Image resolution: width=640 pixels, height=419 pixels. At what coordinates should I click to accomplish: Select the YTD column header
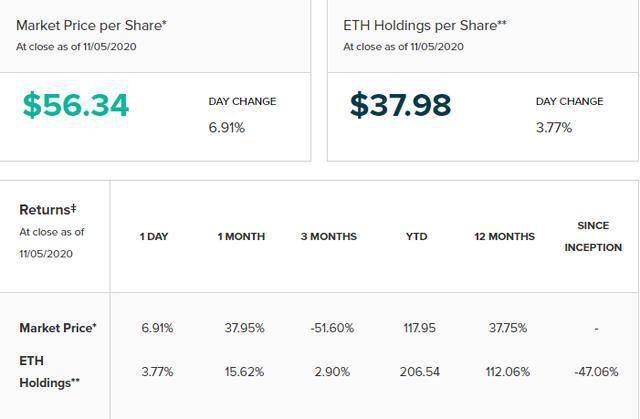pos(417,237)
